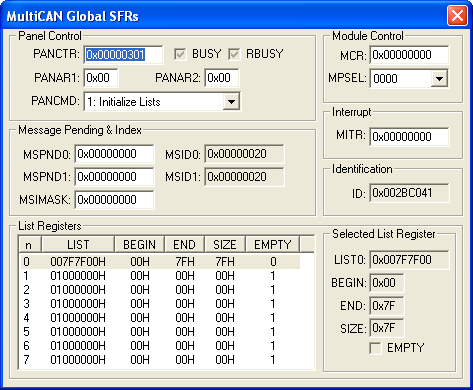
Task: Click the 'n' column header
Action: pyautogui.click(x=29, y=245)
